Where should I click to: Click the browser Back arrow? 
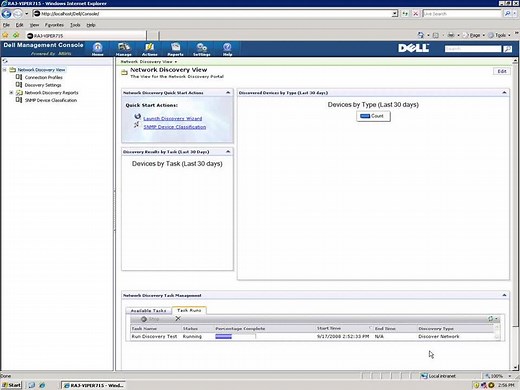(6, 14)
